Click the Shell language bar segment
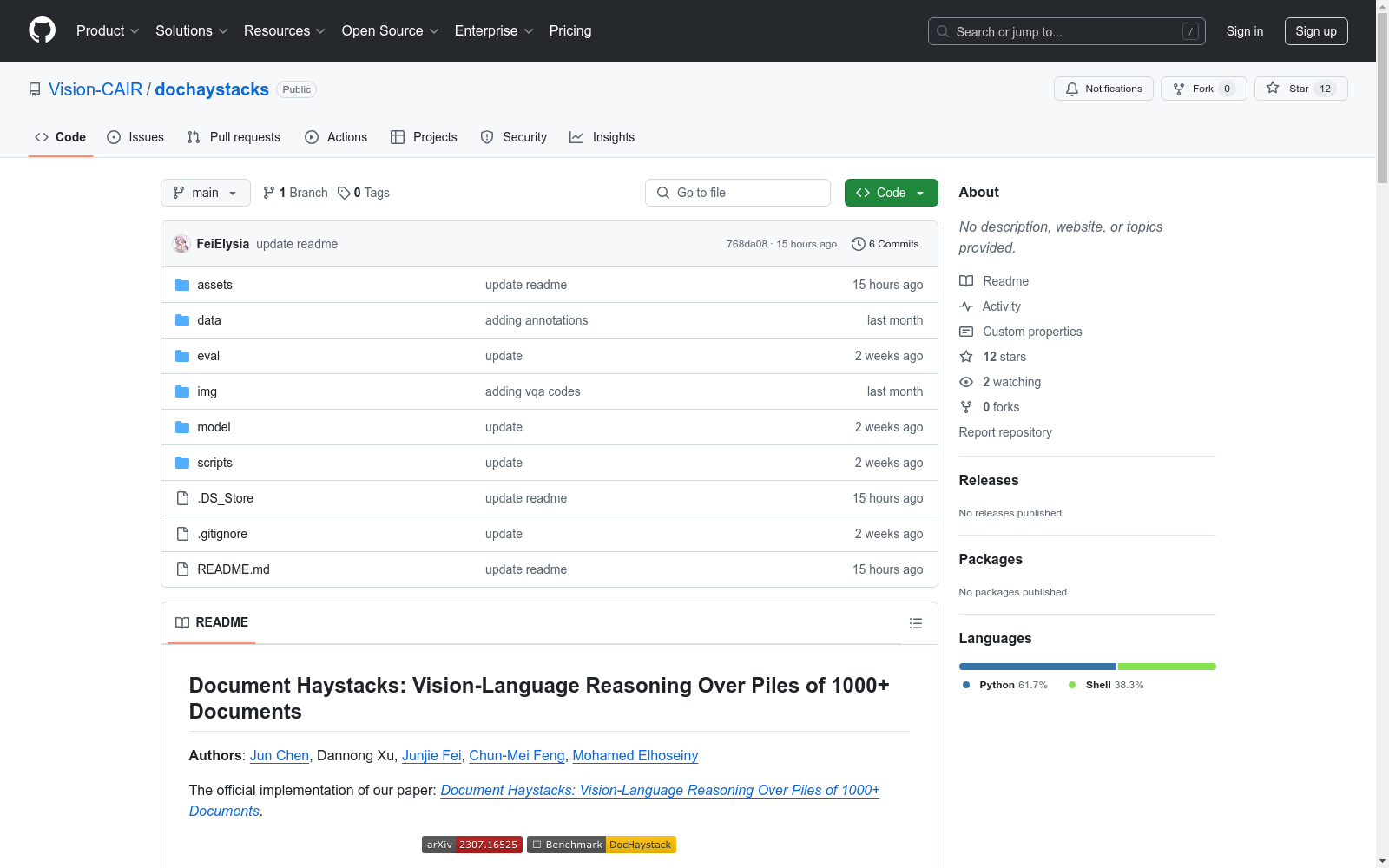Image resolution: width=1389 pixels, height=868 pixels. pos(1167,667)
